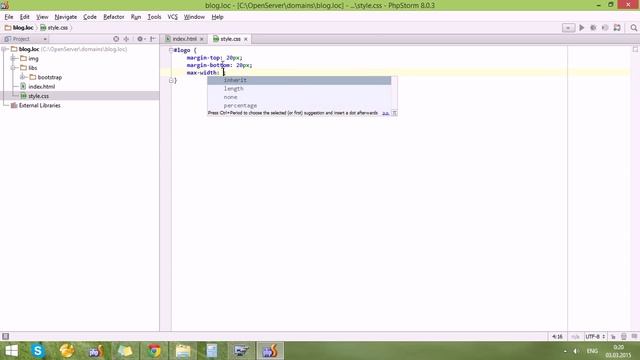This screenshot has height=360, width=640.
Task: Collapse the libs folder
Action: coord(13,68)
